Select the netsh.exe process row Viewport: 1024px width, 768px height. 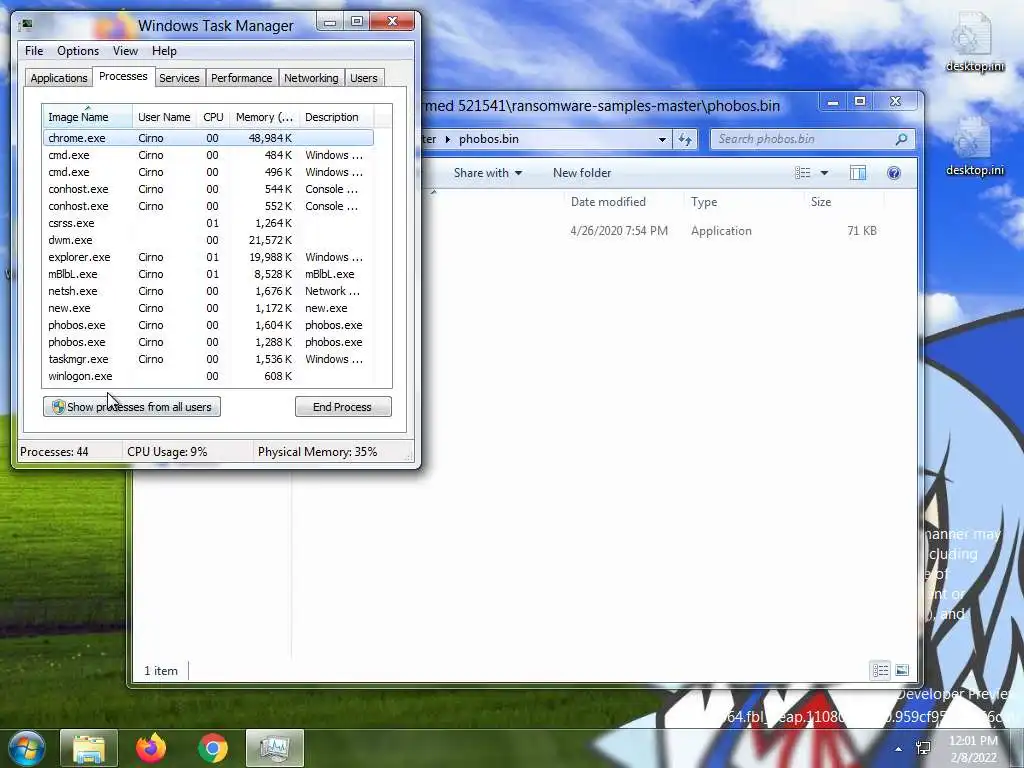click(x=208, y=291)
